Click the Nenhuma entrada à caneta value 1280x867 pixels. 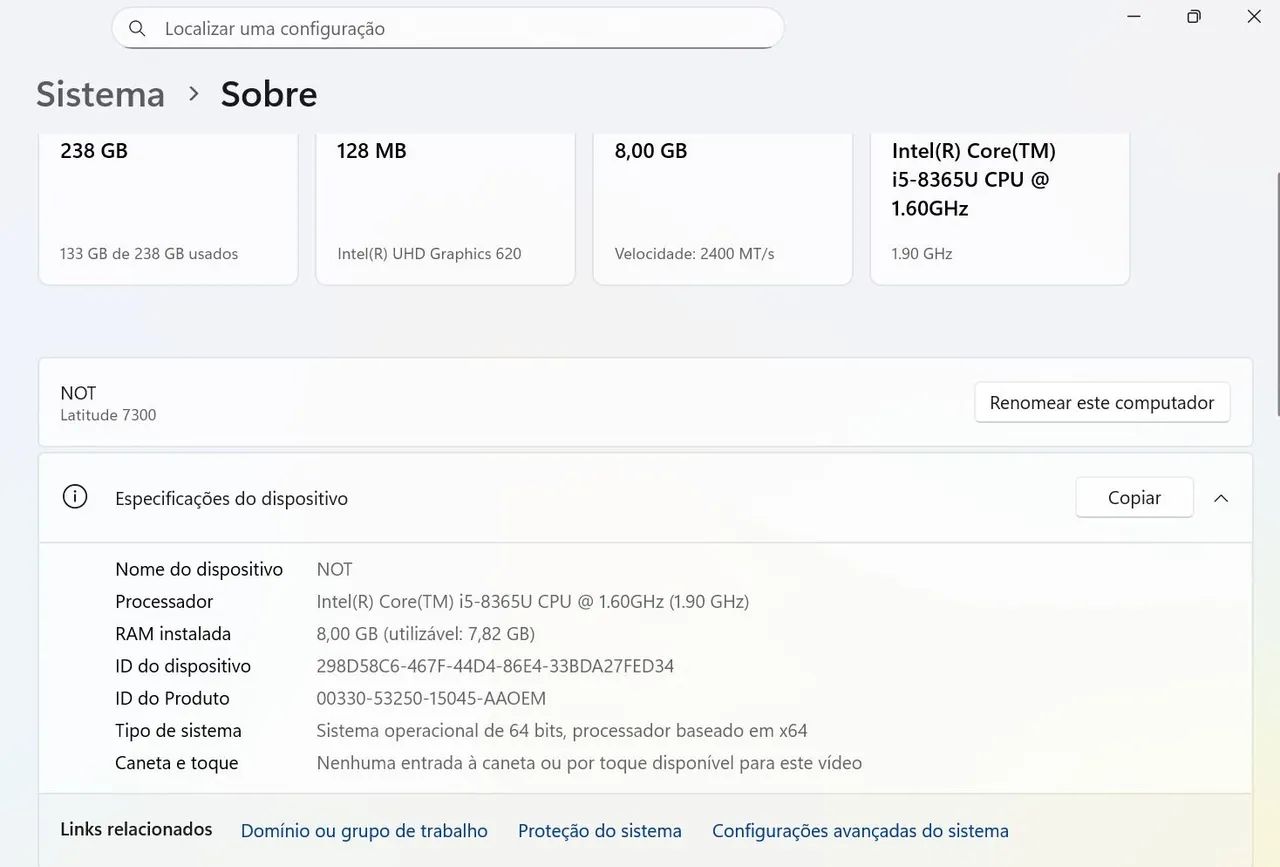click(x=589, y=763)
